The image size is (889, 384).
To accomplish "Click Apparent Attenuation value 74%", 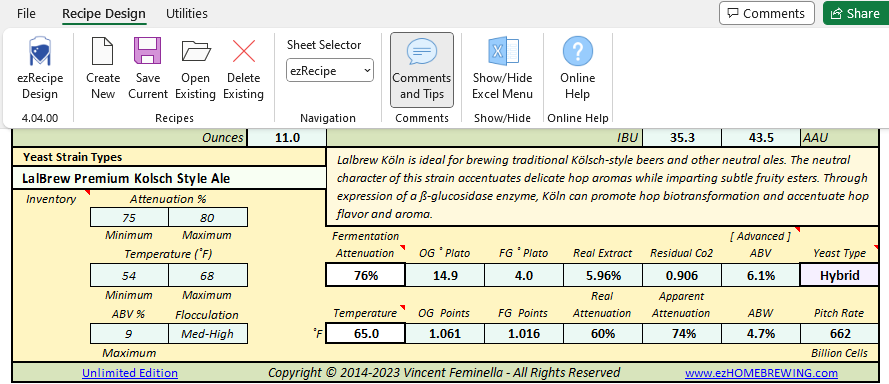I will tap(681, 334).
